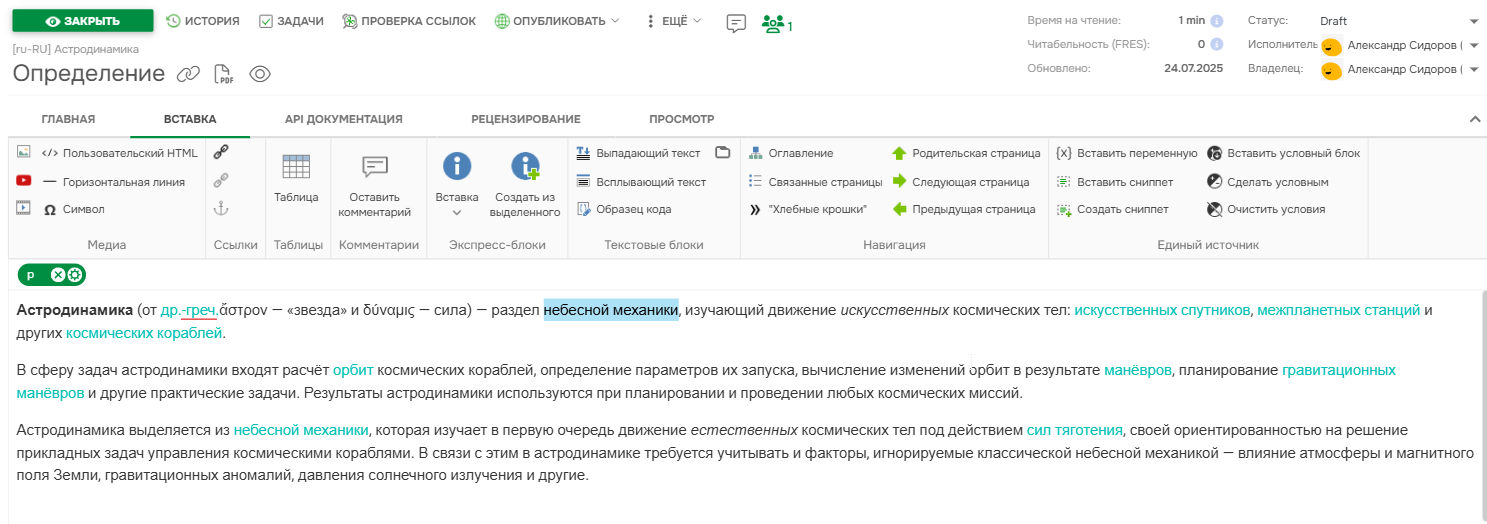
Task: Open the сил тяготения link
Action: 1074,430
